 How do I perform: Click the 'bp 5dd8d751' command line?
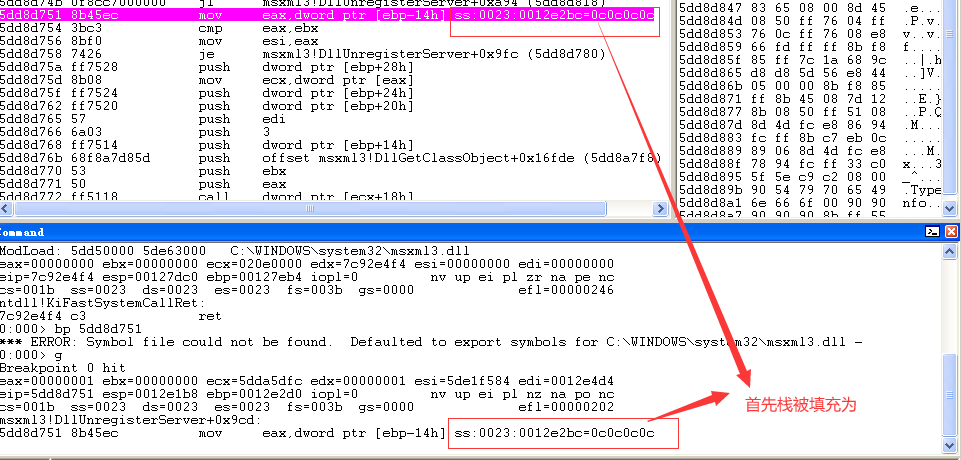click(x=71, y=329)
